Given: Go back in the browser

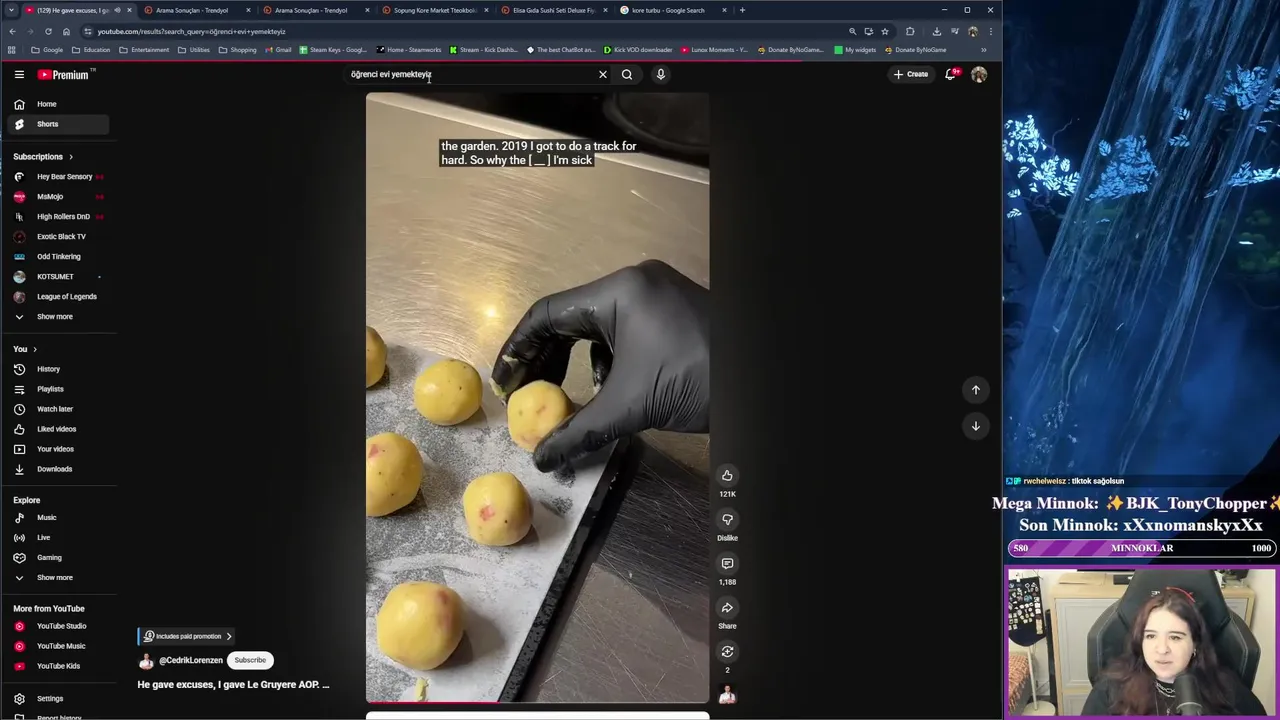Looking at the screenshot, I should (x=12, y=31).
